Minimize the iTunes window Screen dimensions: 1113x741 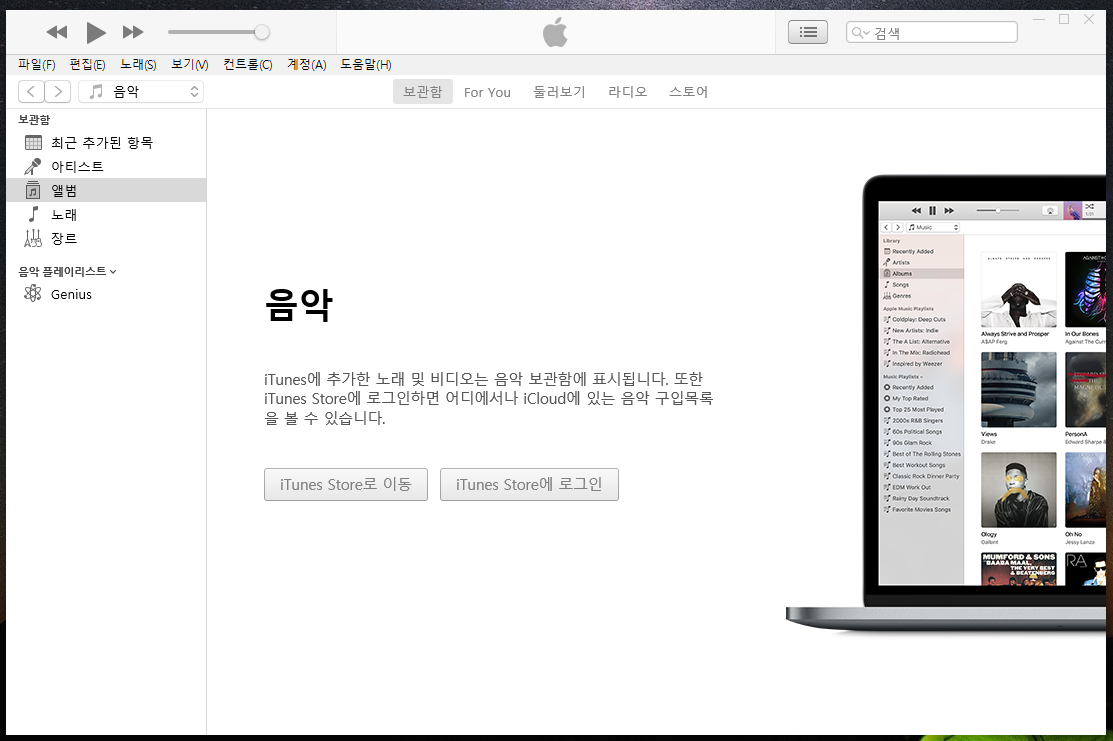[1038, 19]
